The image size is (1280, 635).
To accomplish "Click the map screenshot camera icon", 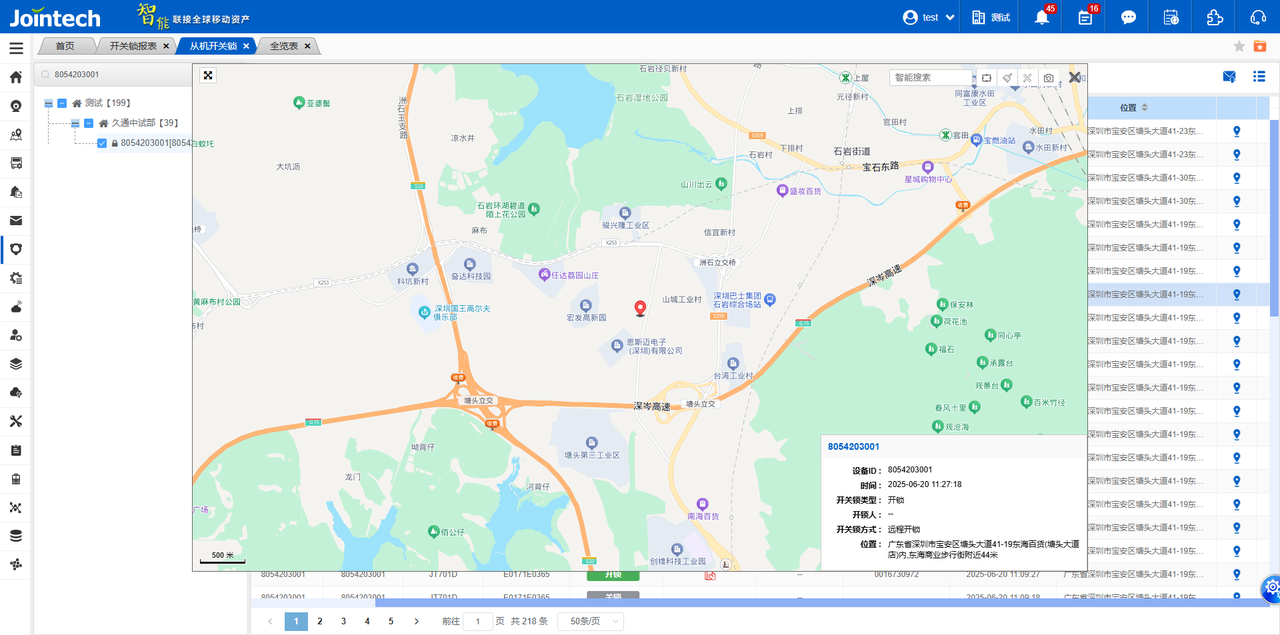I will pyautogui.click(x=1048, y=77).
